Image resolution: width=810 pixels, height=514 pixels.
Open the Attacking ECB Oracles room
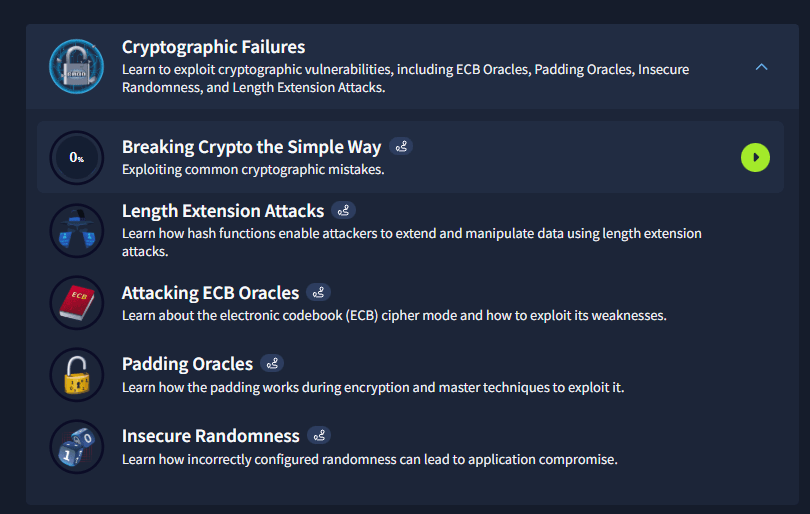[x=210, y=293]
